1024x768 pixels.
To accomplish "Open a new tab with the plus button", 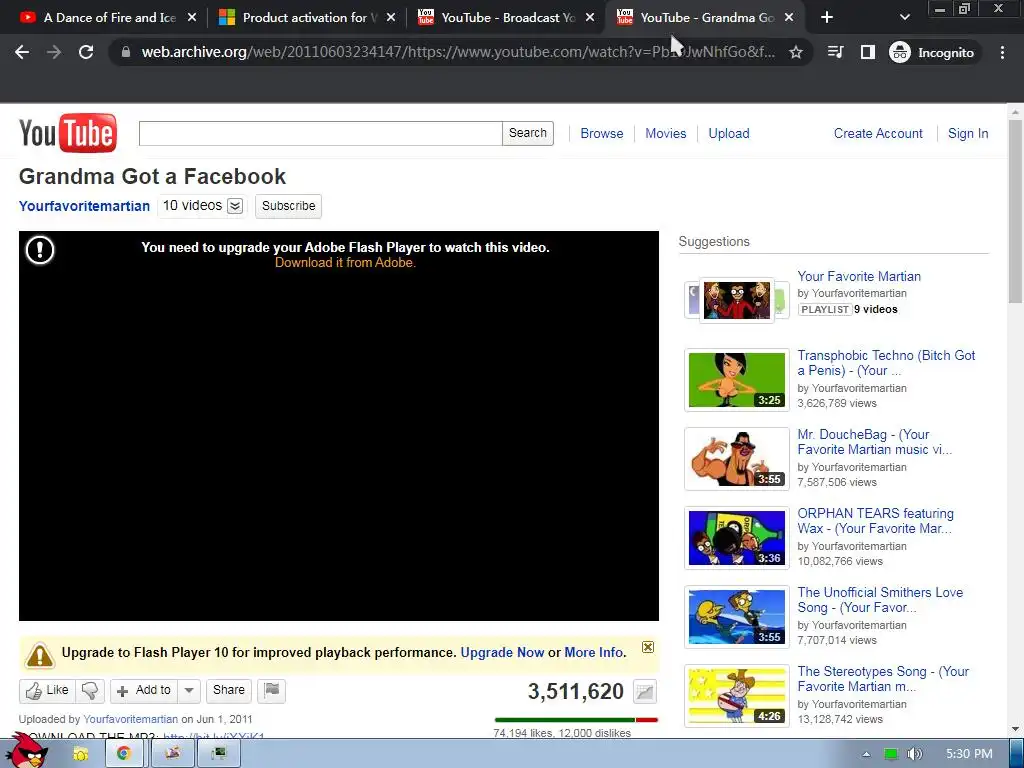I will 827,18.
